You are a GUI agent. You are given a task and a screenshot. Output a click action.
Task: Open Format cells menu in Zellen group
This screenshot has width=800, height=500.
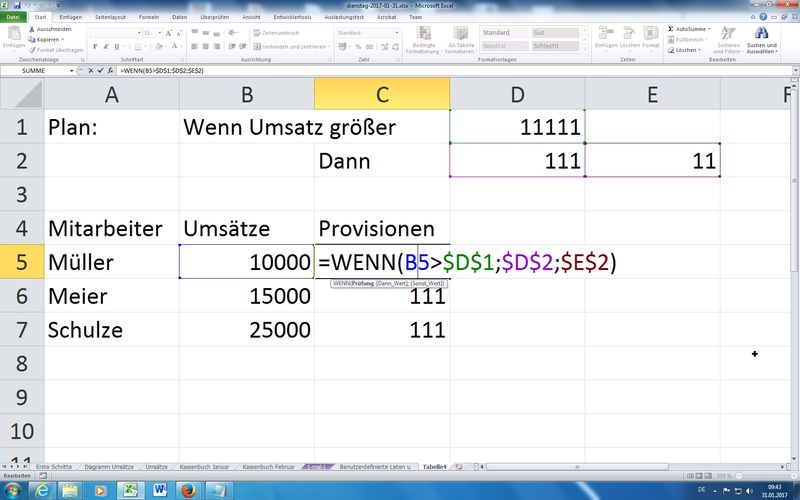[651, 38]
